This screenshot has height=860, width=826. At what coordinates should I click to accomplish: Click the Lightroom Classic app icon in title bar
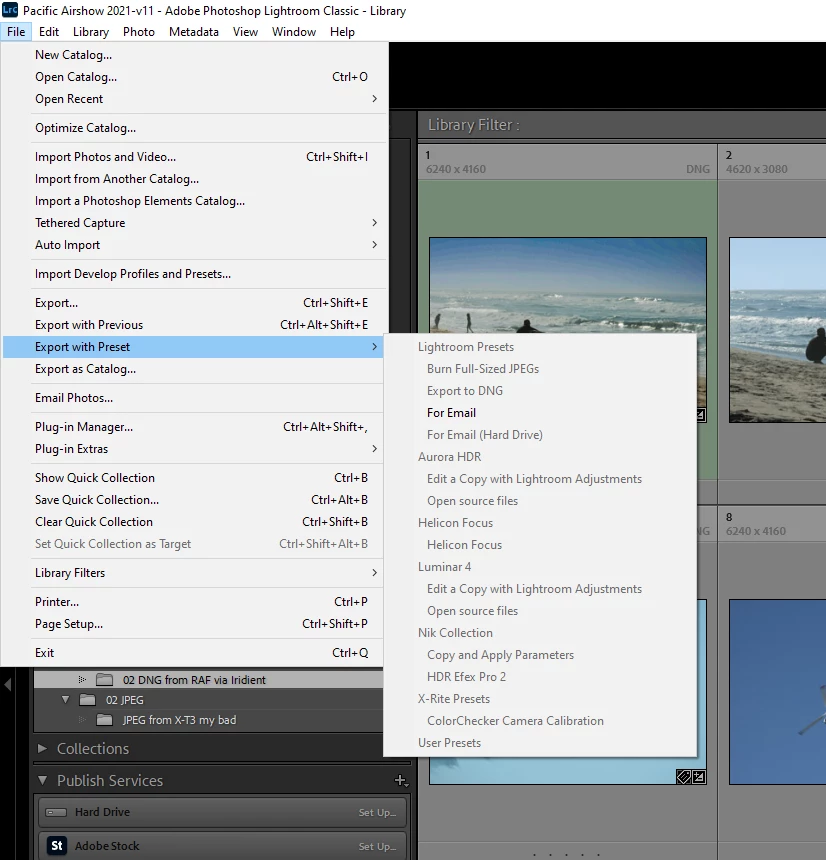[x=10, y=10]
